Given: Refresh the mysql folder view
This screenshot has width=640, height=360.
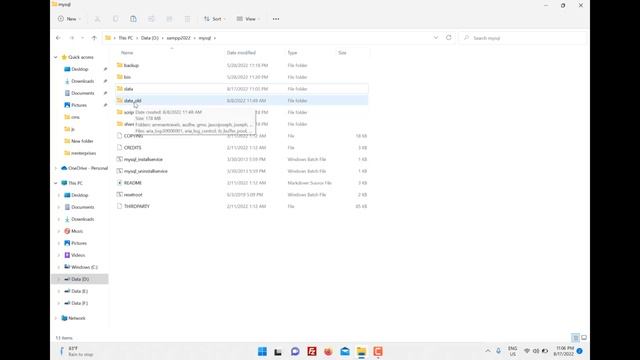Looking at the screenshot, I should [x=449, y=38].
